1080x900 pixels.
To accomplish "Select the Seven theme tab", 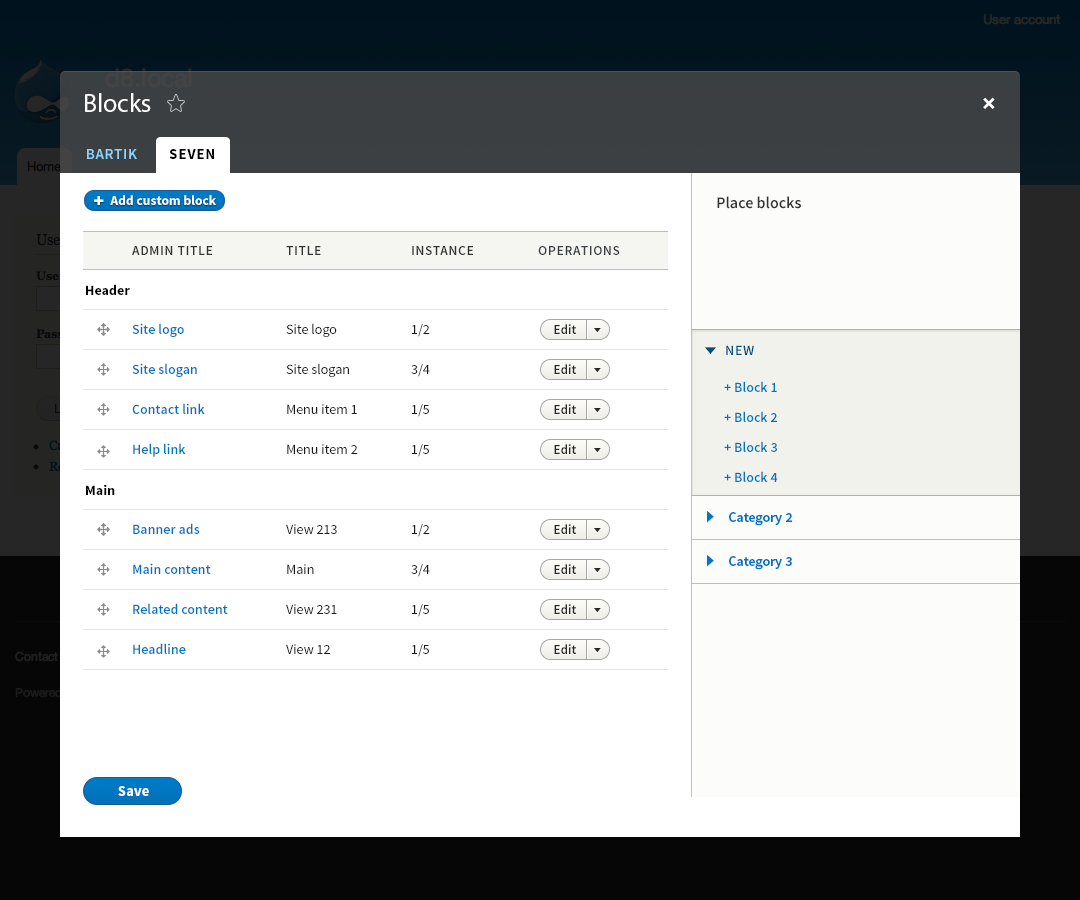I will [192, 154].
